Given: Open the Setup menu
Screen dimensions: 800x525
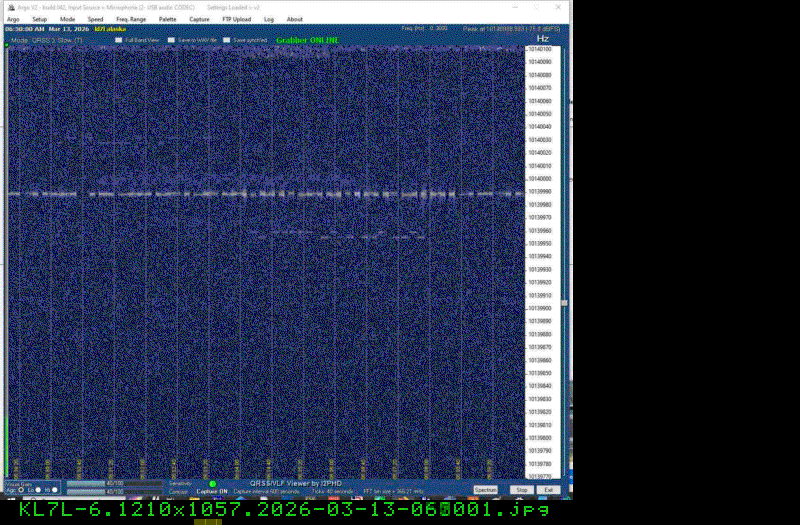Looking at the screenshot, I should click(39, 19).
